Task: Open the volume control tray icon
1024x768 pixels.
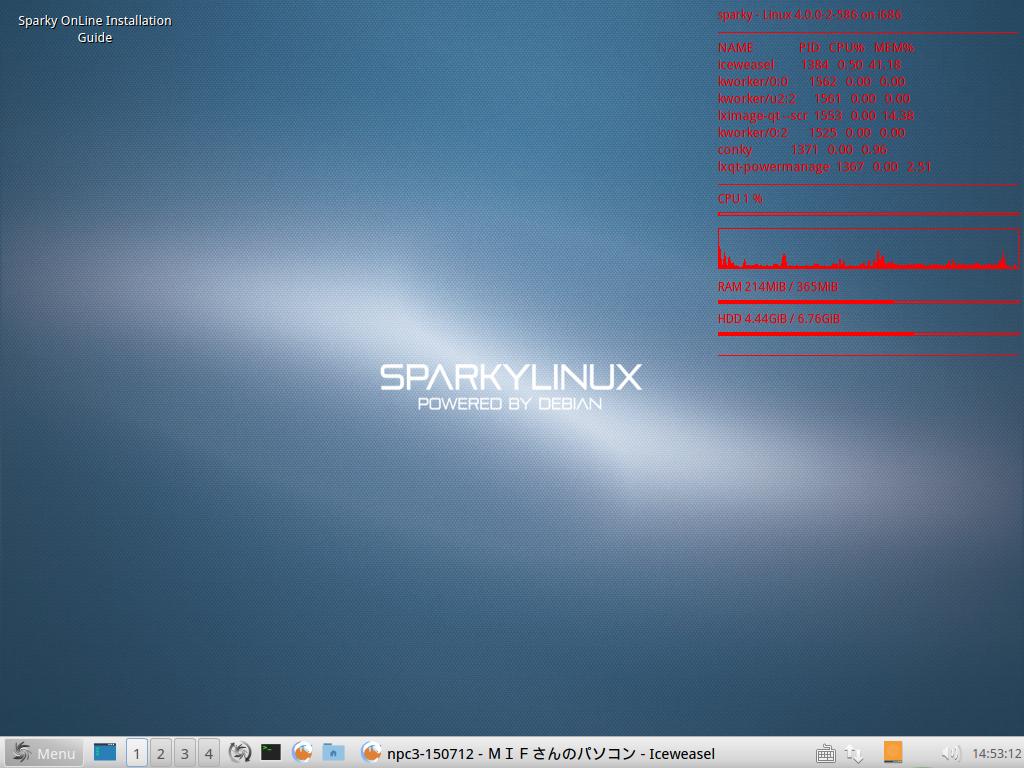Action: (950, 753)
